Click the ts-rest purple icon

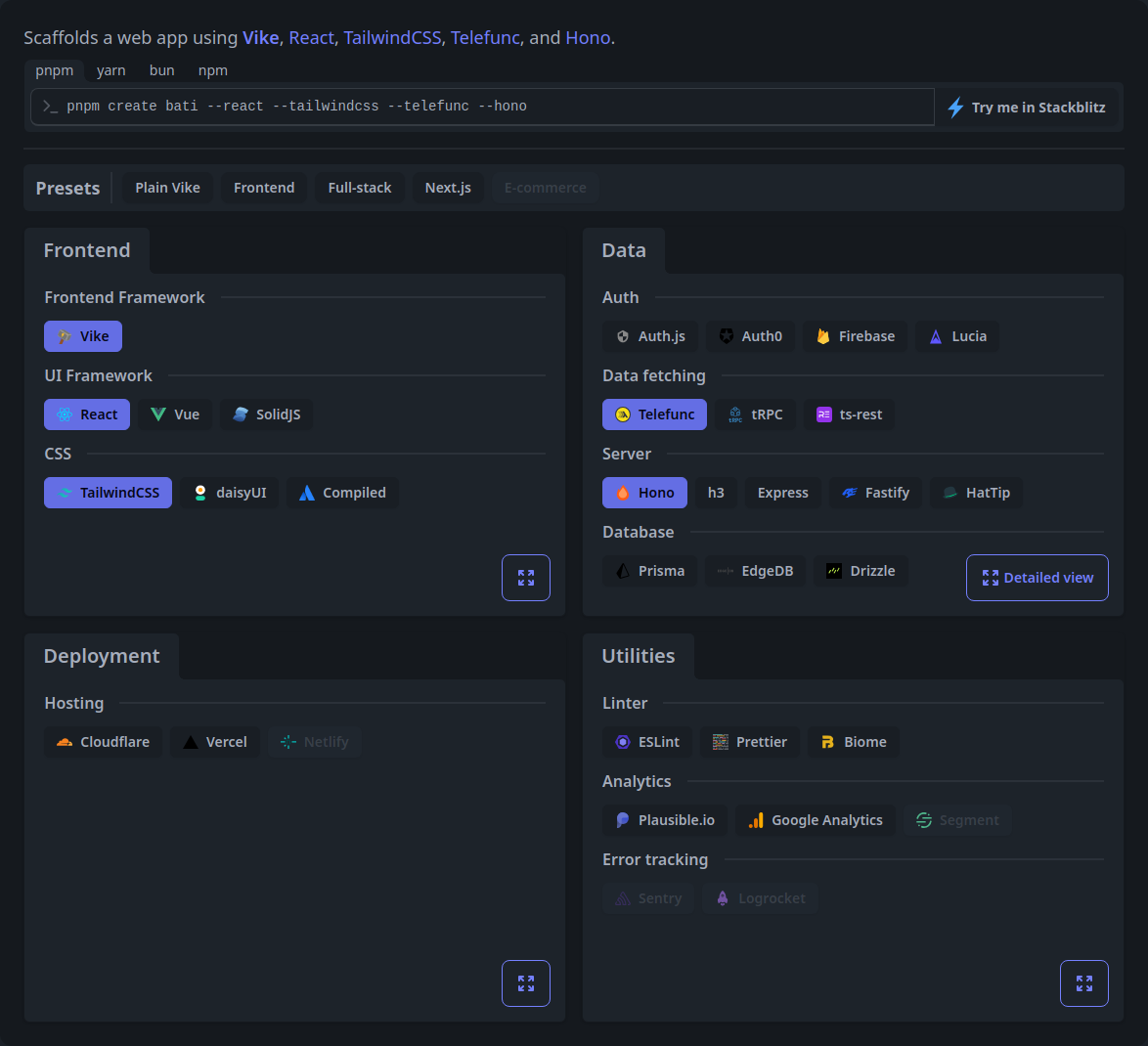click(x=823, y=414)
